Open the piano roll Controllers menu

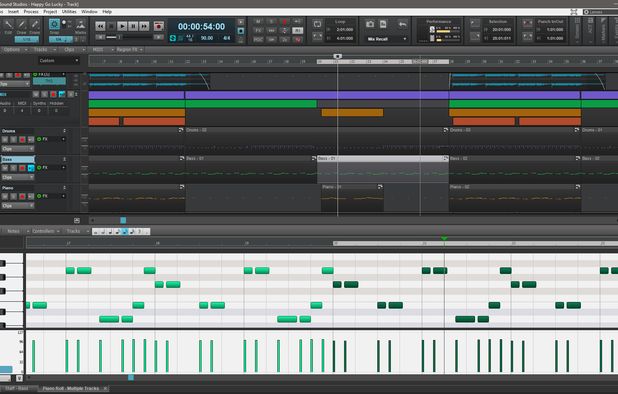(x=43, y=231)
